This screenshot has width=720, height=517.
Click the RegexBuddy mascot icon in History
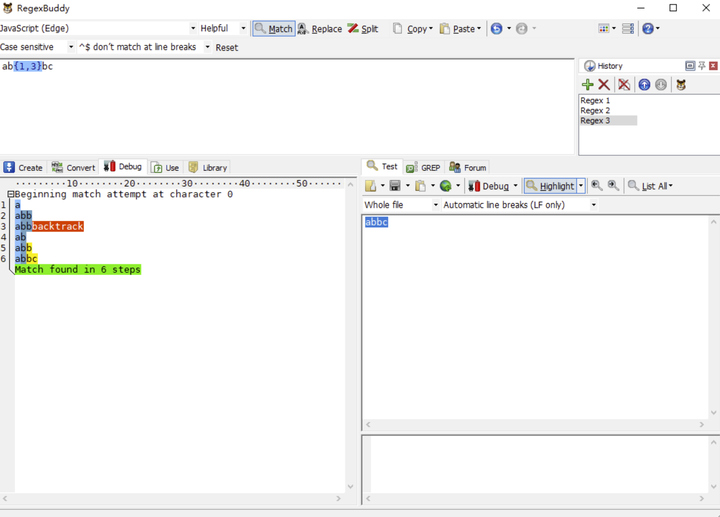click(681, 84)
